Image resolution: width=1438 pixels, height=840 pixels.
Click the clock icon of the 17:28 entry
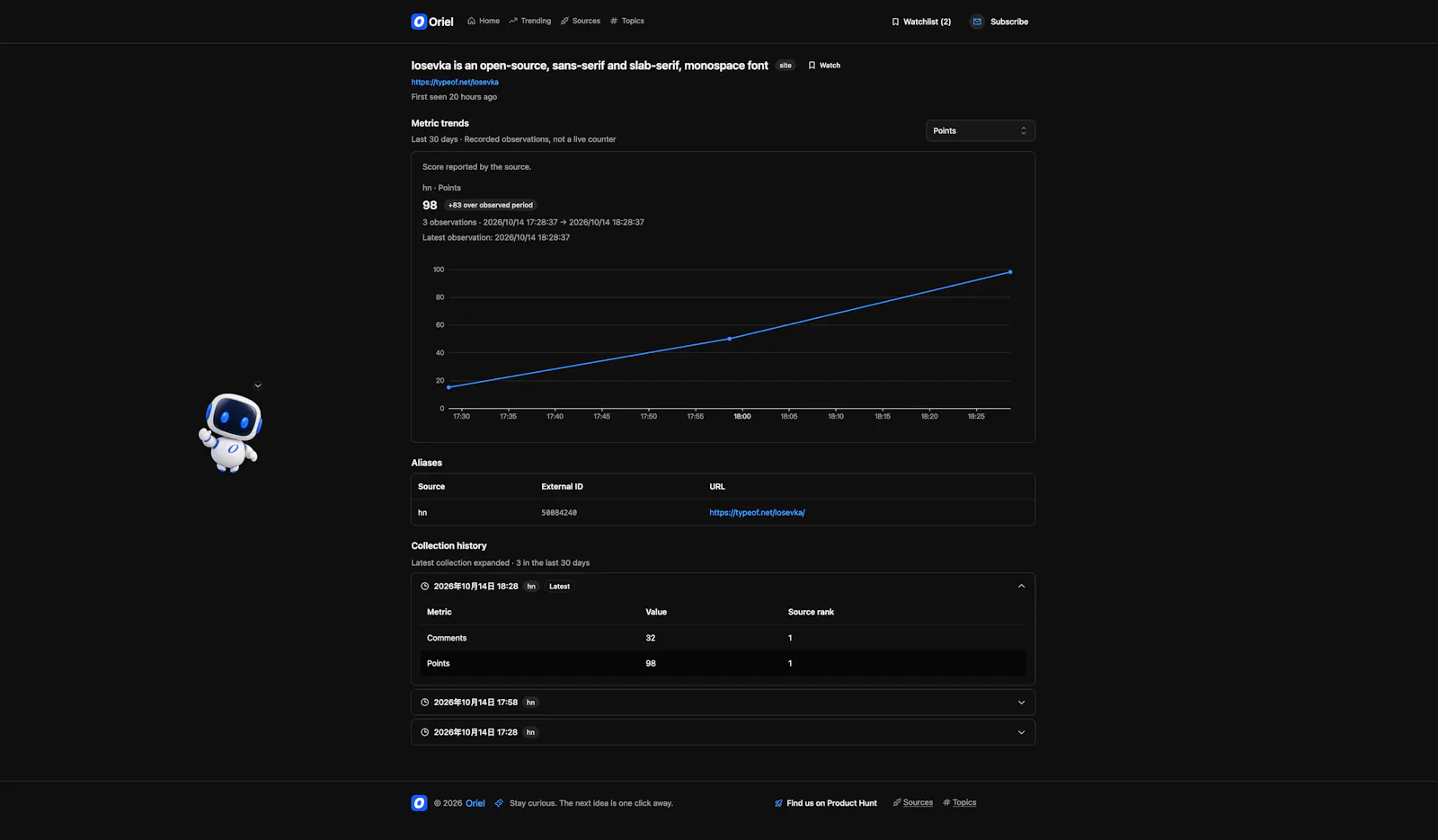click(425, 732)
